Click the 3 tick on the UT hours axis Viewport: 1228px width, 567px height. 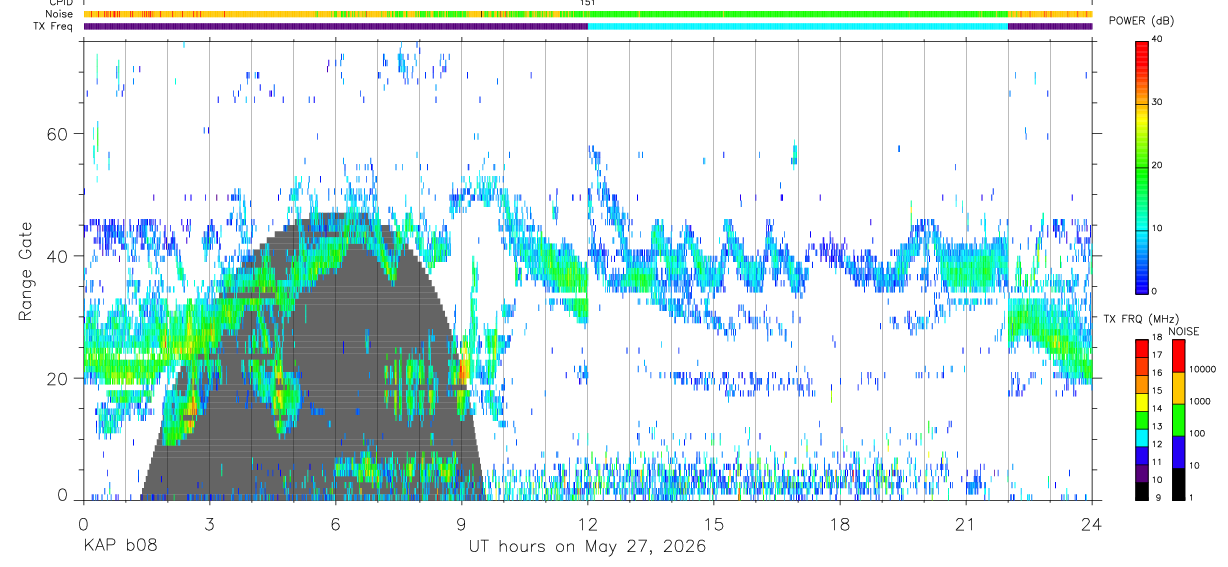(209, 525)
